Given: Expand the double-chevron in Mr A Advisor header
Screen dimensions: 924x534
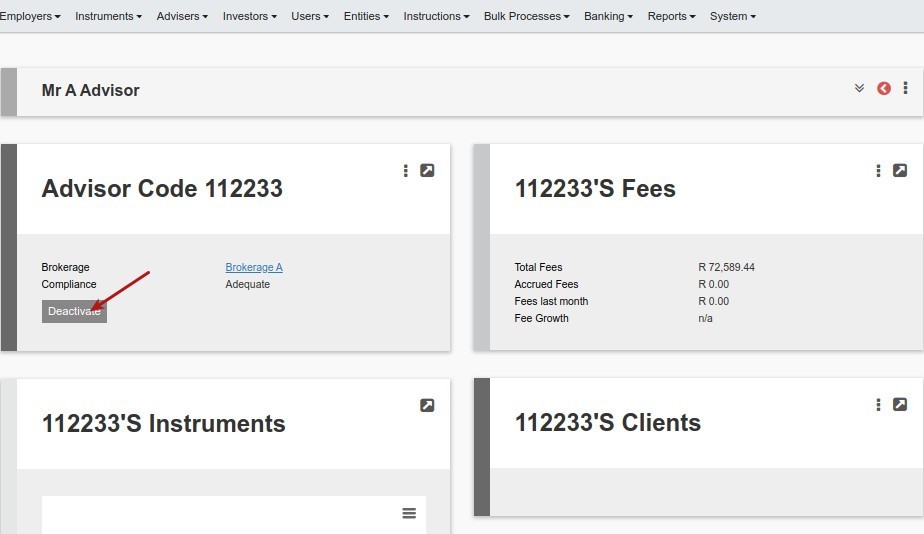Looking at the screenshot, I should [x=859, y=88].
